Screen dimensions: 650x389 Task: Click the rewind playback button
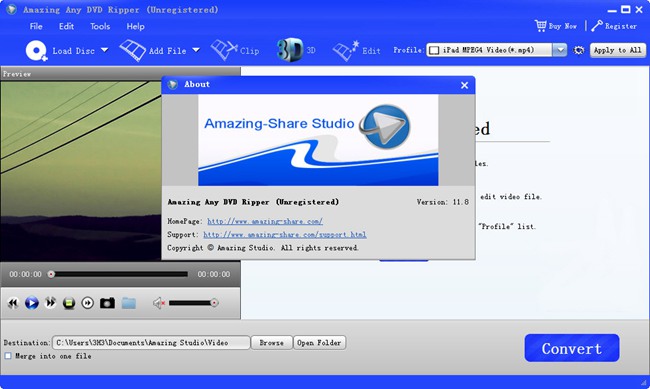click(x=13, y=303)
